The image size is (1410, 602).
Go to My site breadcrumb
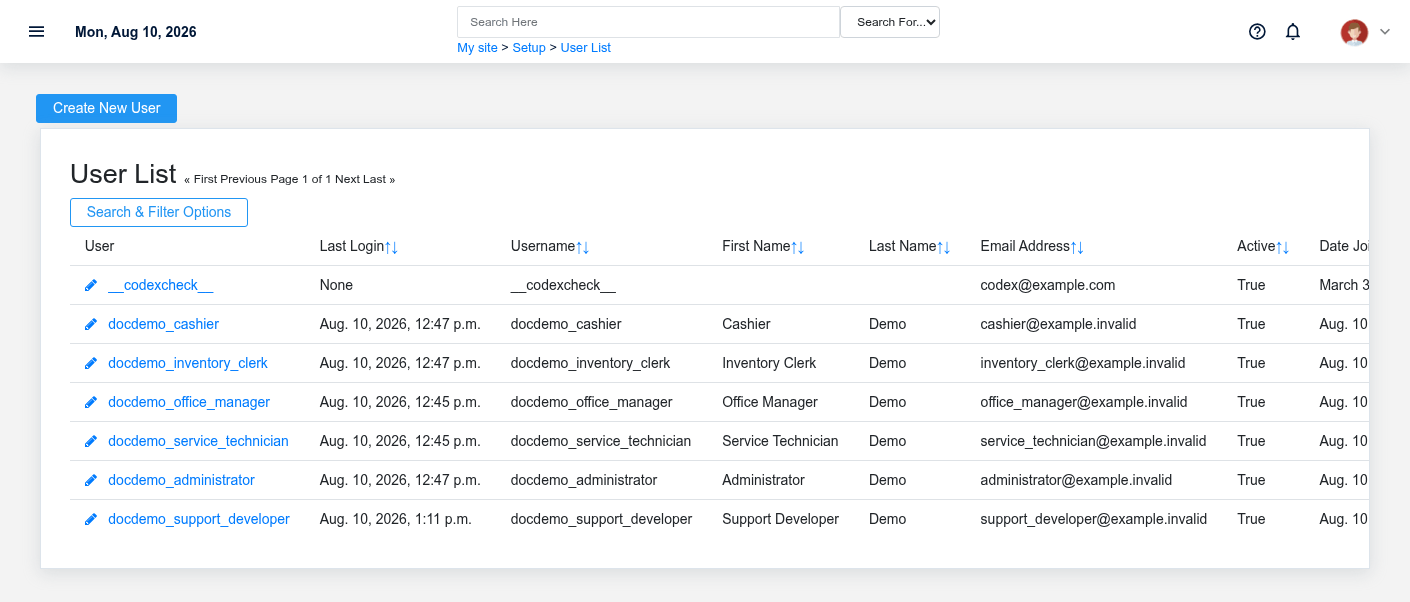point(477,48)
